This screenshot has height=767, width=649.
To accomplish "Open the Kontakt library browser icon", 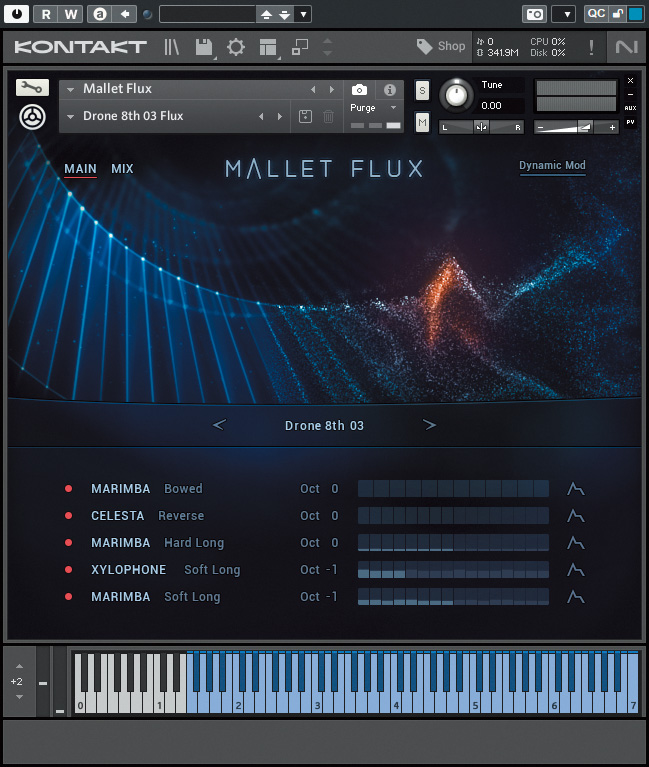I will click(x=171, y=47).
